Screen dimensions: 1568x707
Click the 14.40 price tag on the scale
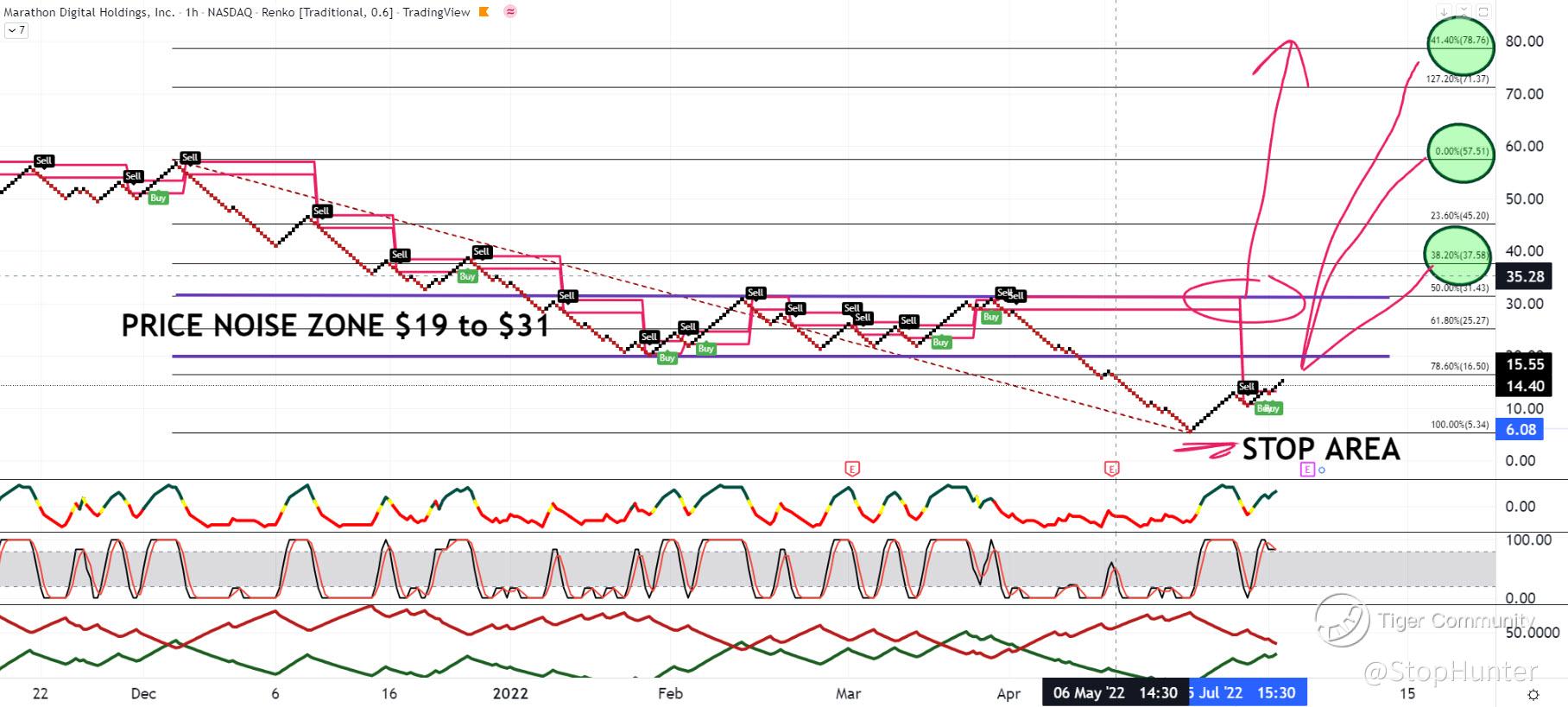pyautogui.click(x=1526, y=386)
